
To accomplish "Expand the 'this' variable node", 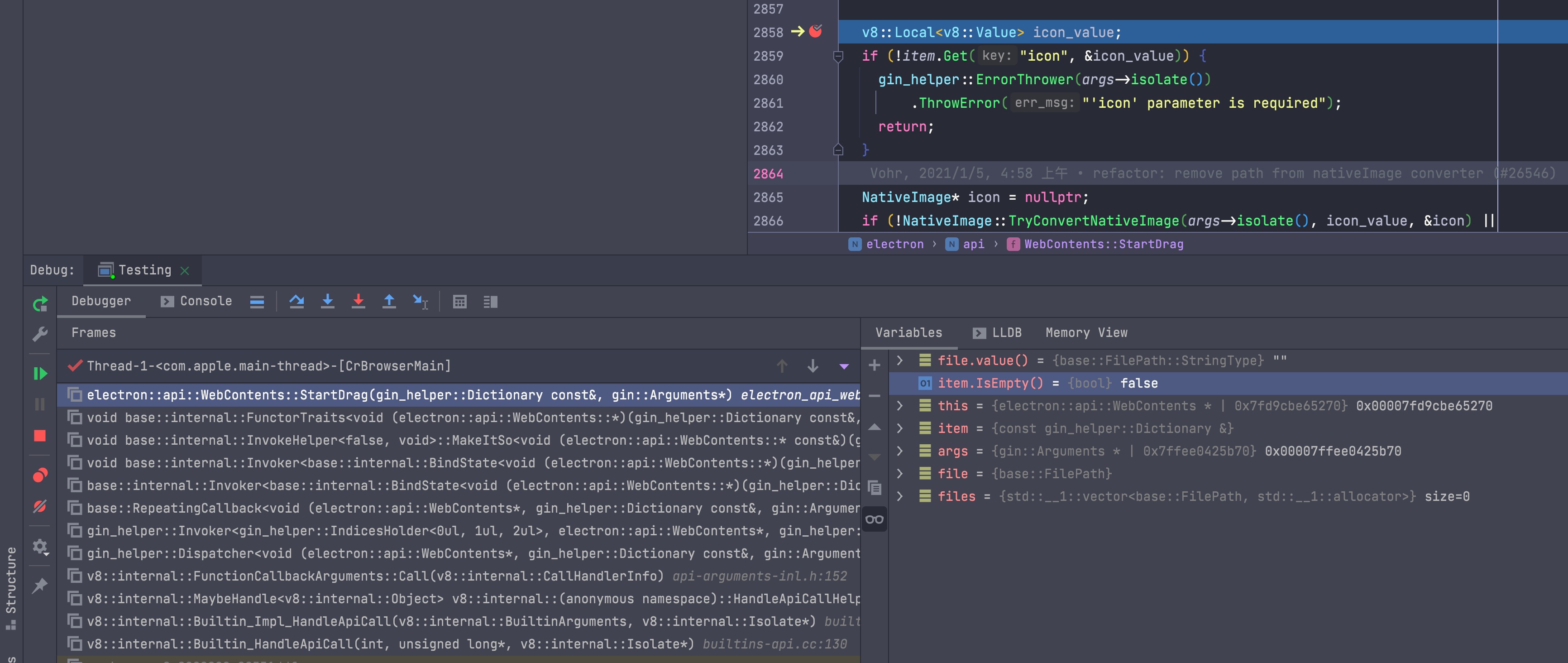I will pos(900,405).
